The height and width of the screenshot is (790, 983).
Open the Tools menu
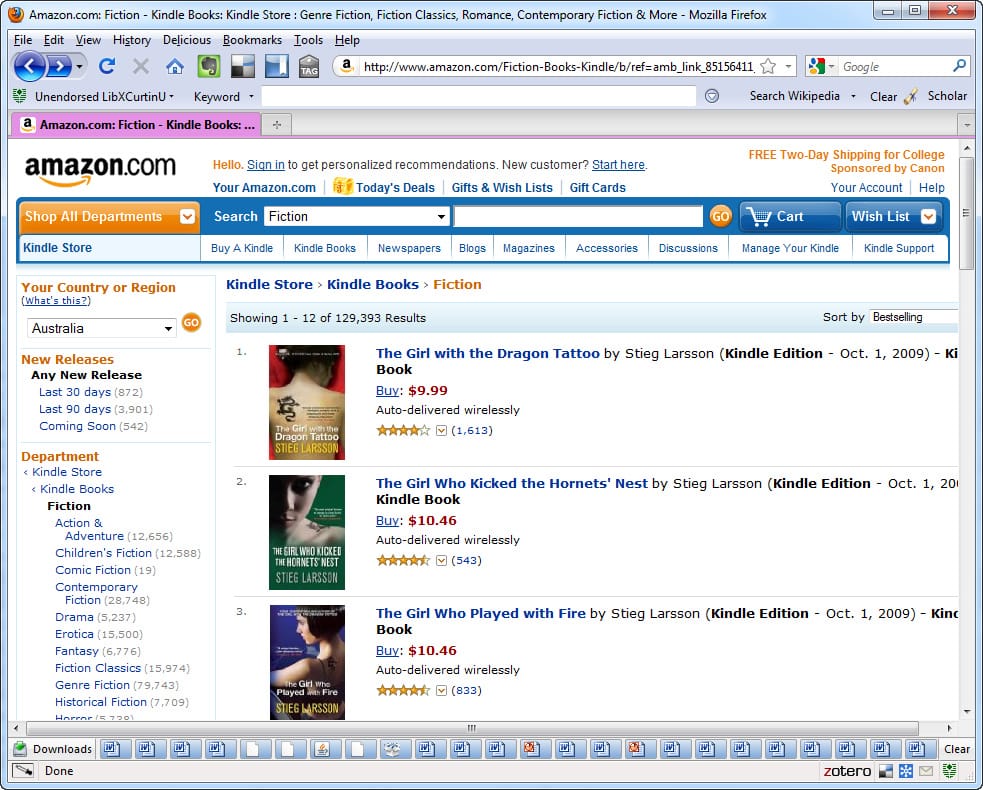[308, 40]
